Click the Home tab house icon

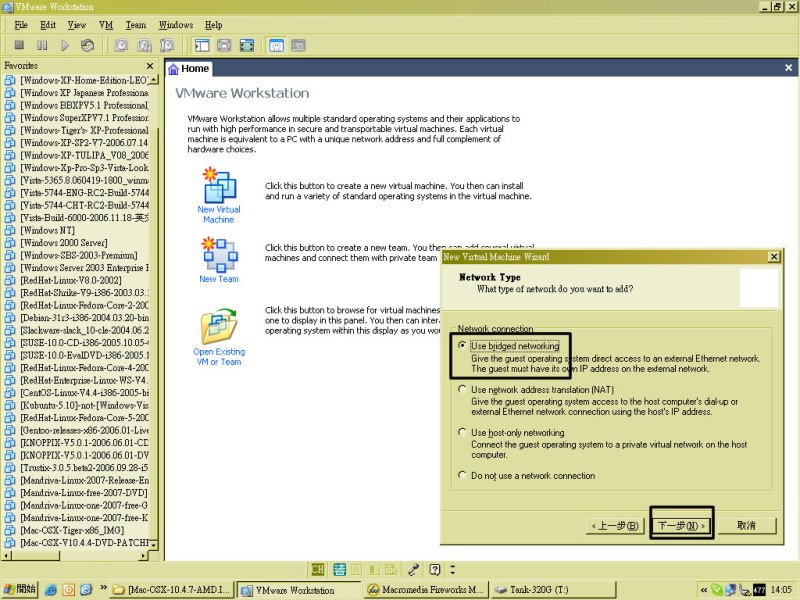coord(173,69)
